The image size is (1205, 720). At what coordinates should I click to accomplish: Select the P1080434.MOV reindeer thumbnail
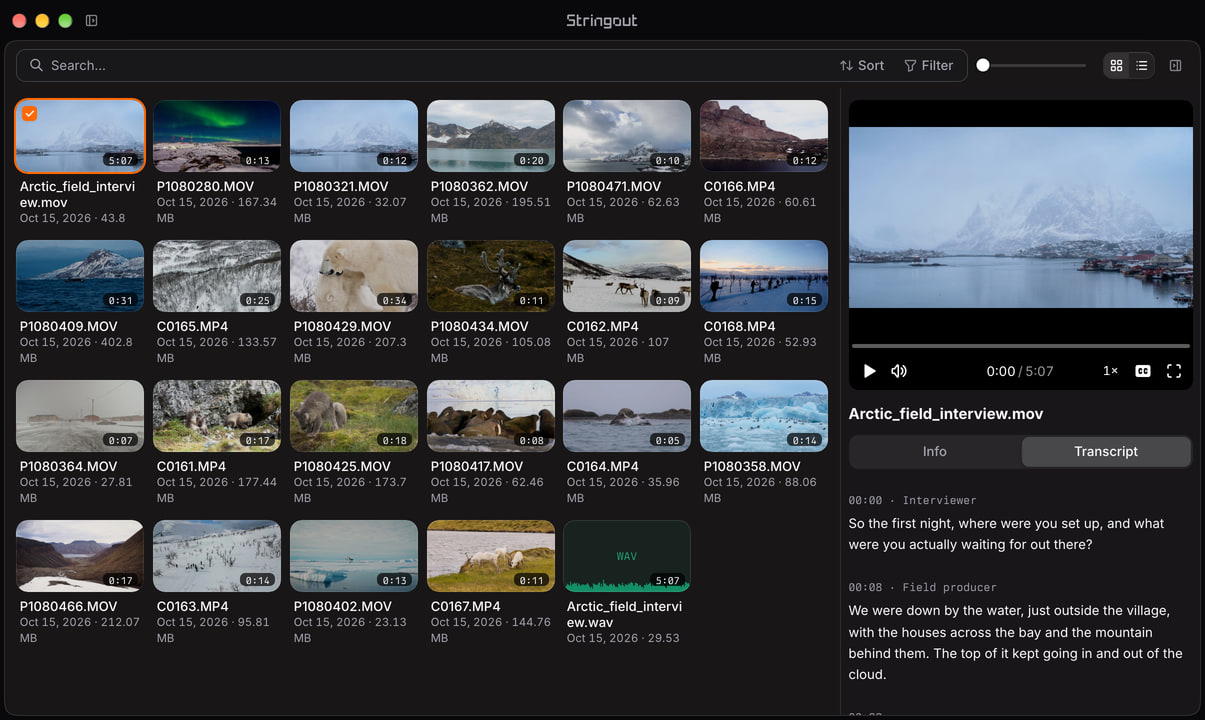[x=491, y=276]
